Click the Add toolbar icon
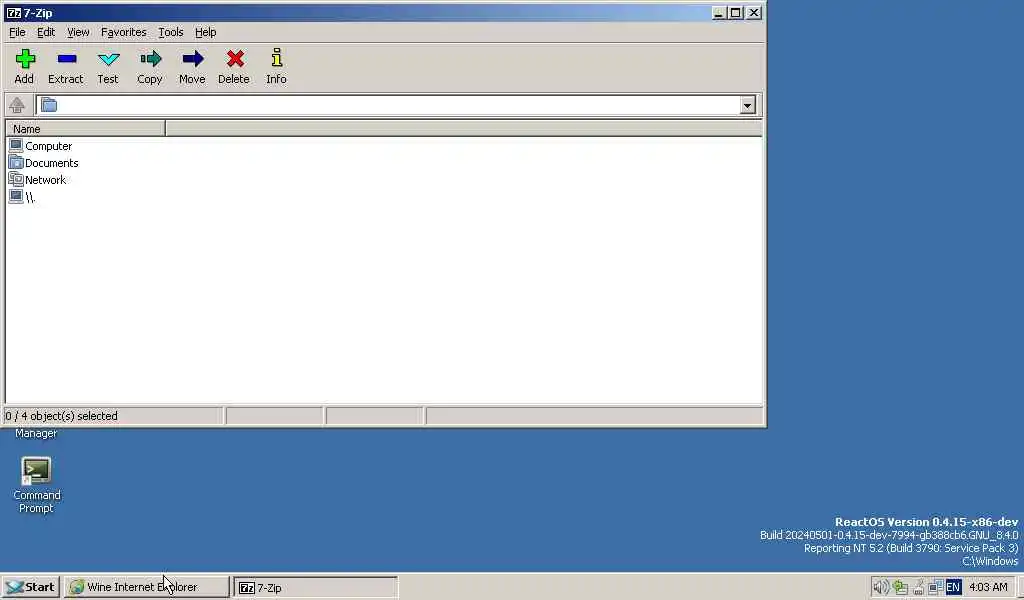1024x600 pixels. click(25, 59)
